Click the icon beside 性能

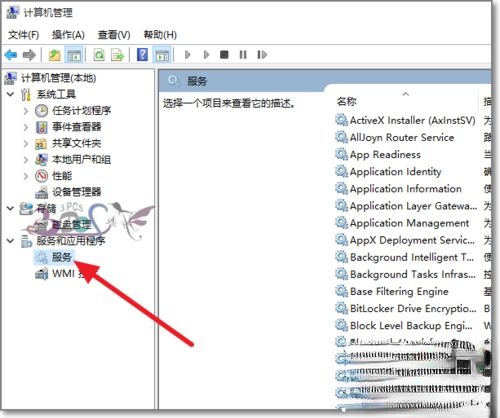tap(41, 176)
